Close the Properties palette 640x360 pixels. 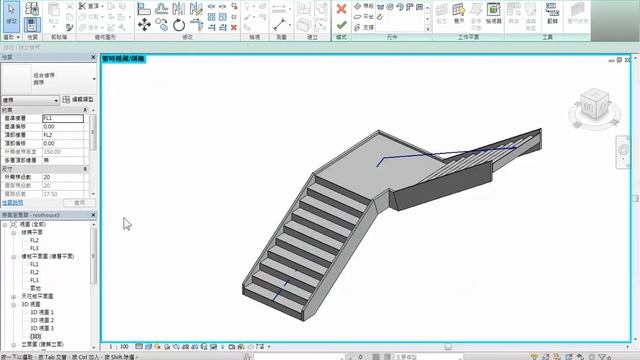point(93,58)
